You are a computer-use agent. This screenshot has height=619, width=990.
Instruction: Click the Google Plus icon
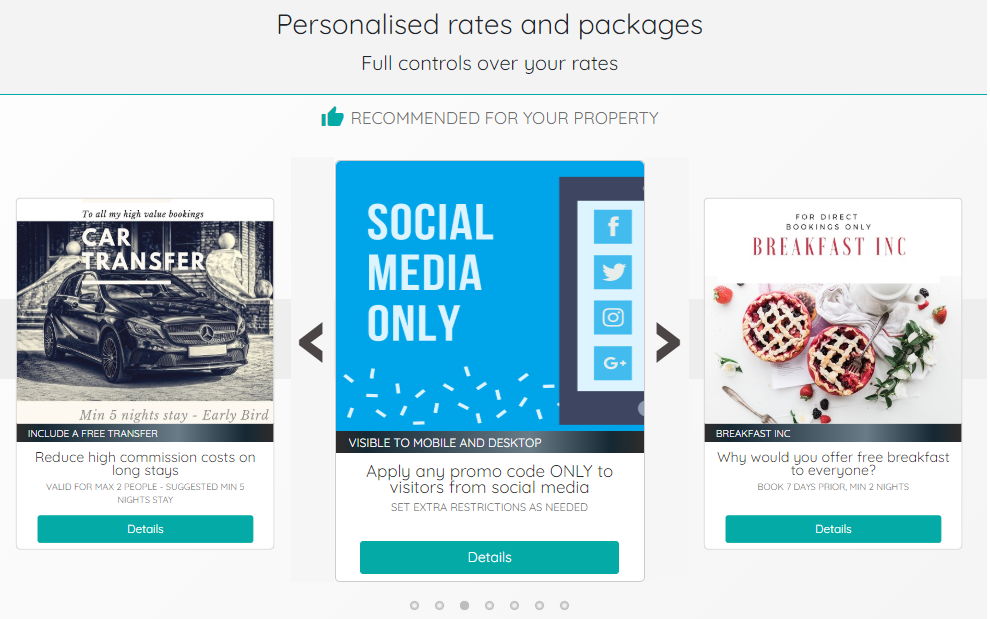click(x=612, y=363)
